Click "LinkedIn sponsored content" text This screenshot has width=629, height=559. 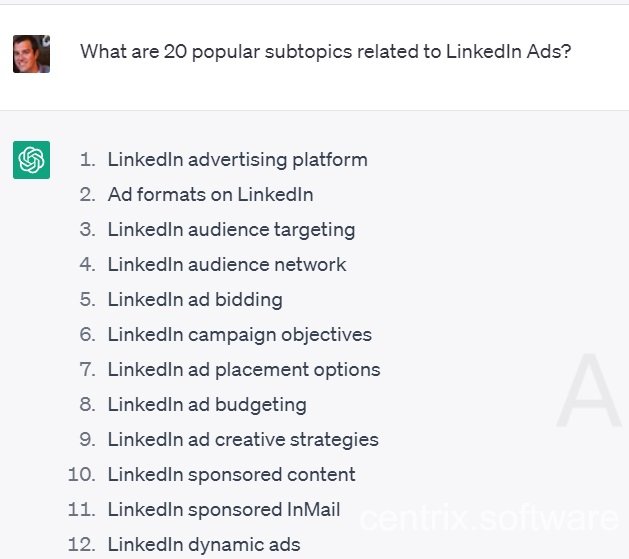point(231,475)
